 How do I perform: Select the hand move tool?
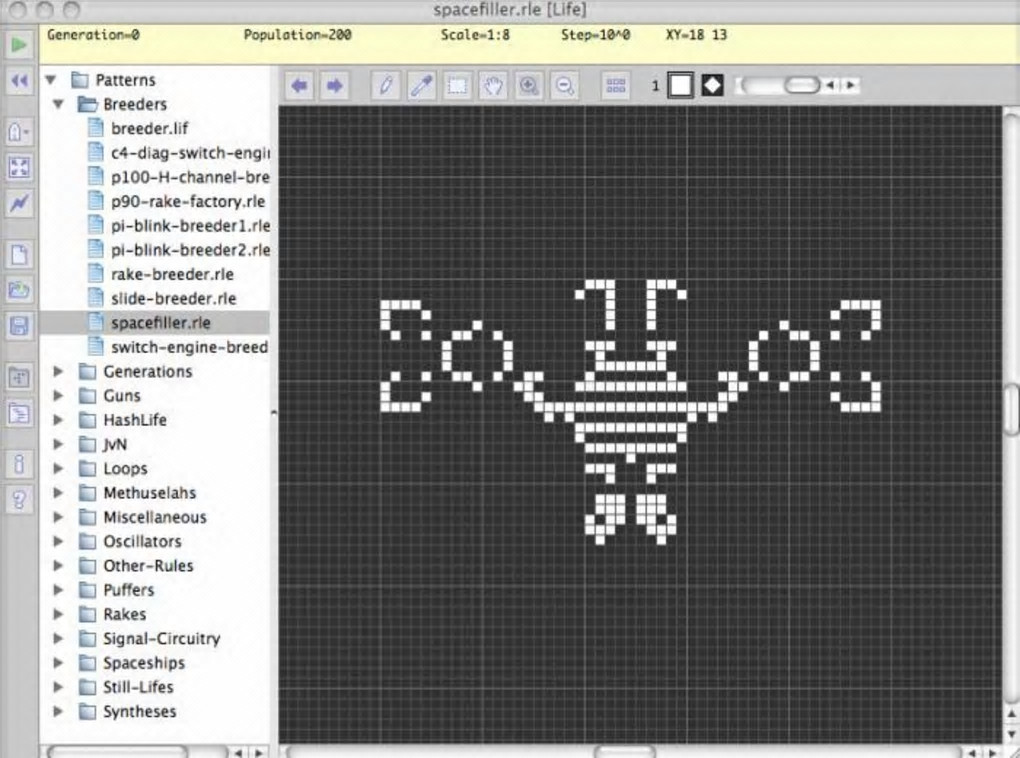coord(493,86)
